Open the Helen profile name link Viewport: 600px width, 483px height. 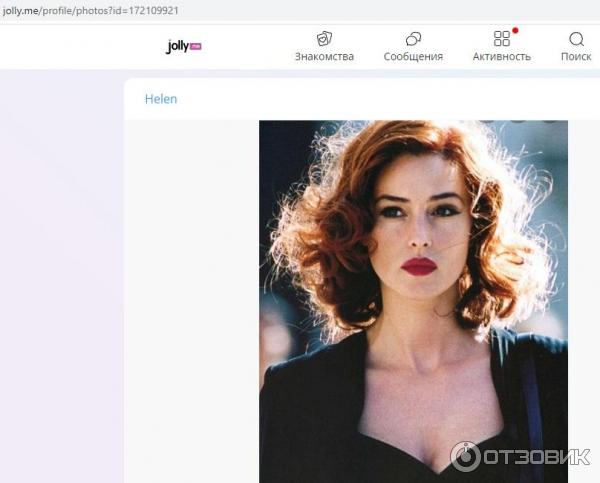point(160,99)
